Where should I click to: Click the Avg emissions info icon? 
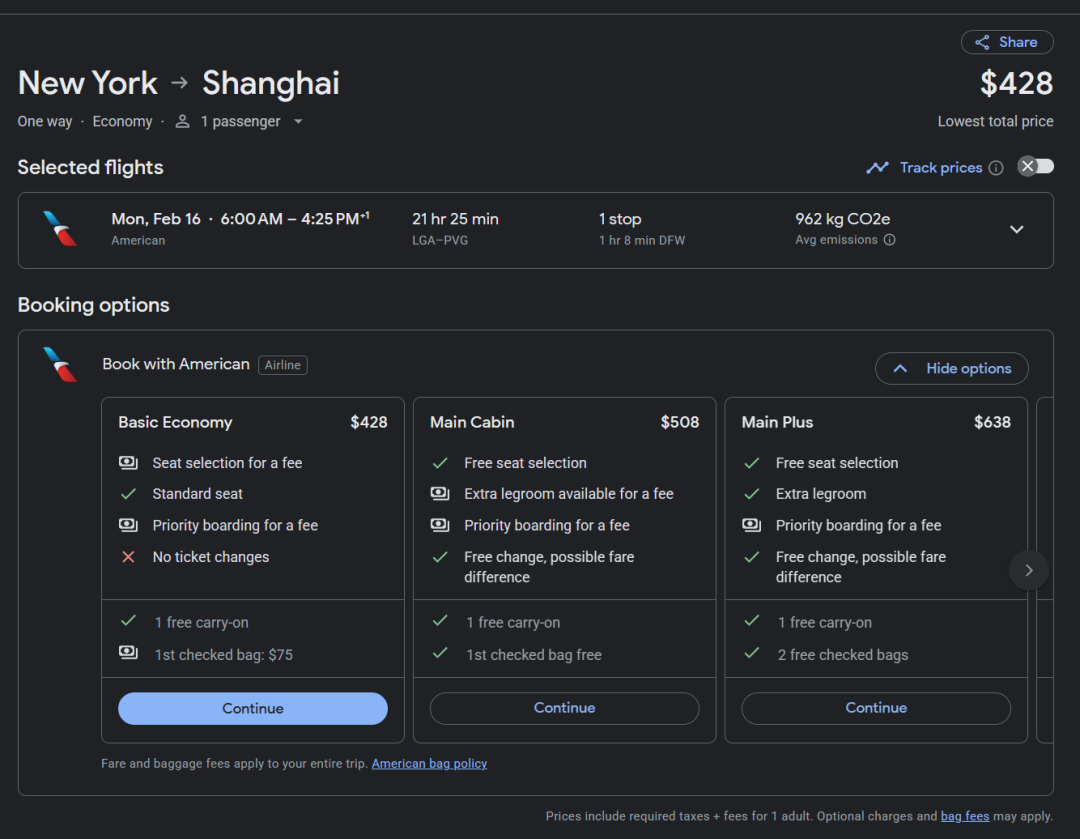point(889,240)
